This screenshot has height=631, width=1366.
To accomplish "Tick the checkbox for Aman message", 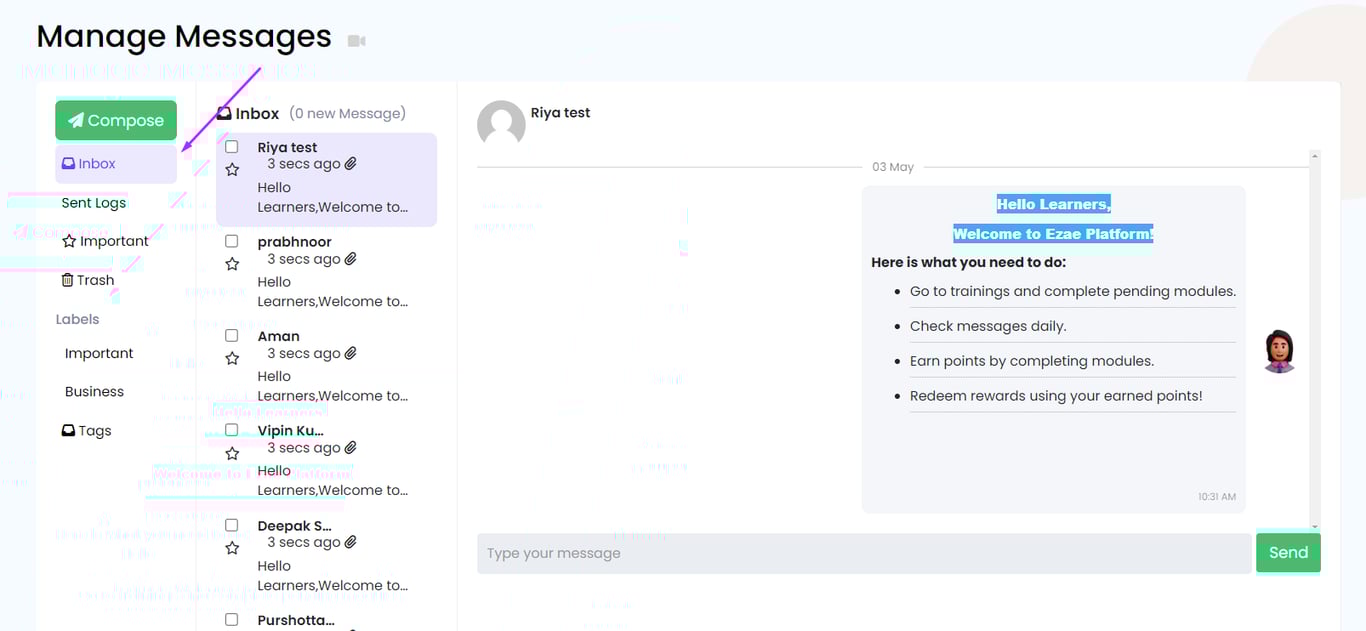I will 232,336.
